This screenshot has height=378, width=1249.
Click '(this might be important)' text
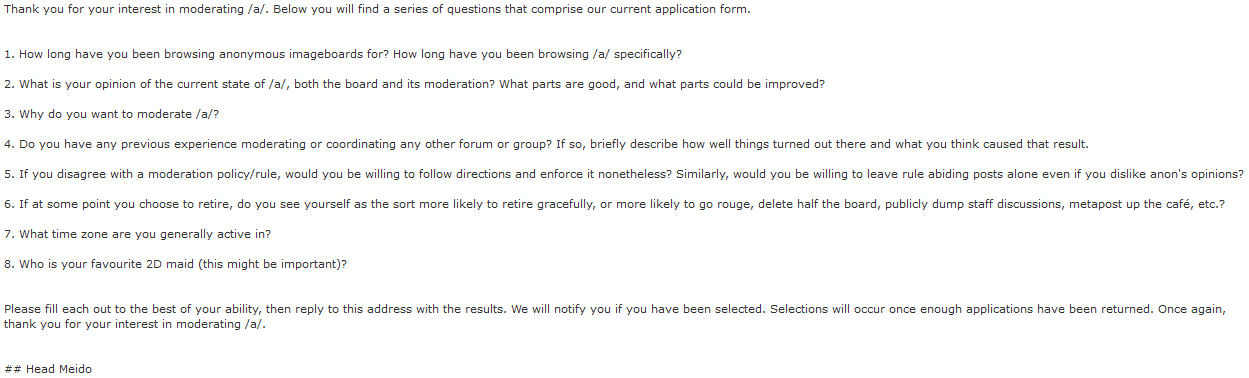tap(271, 264)
